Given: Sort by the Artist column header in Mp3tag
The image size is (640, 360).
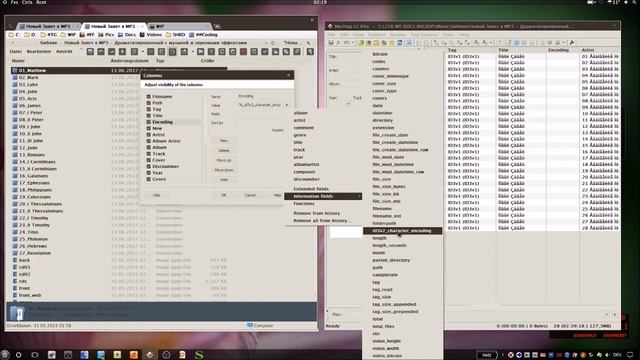Looking at the screenshot, I should click(588, 50).
